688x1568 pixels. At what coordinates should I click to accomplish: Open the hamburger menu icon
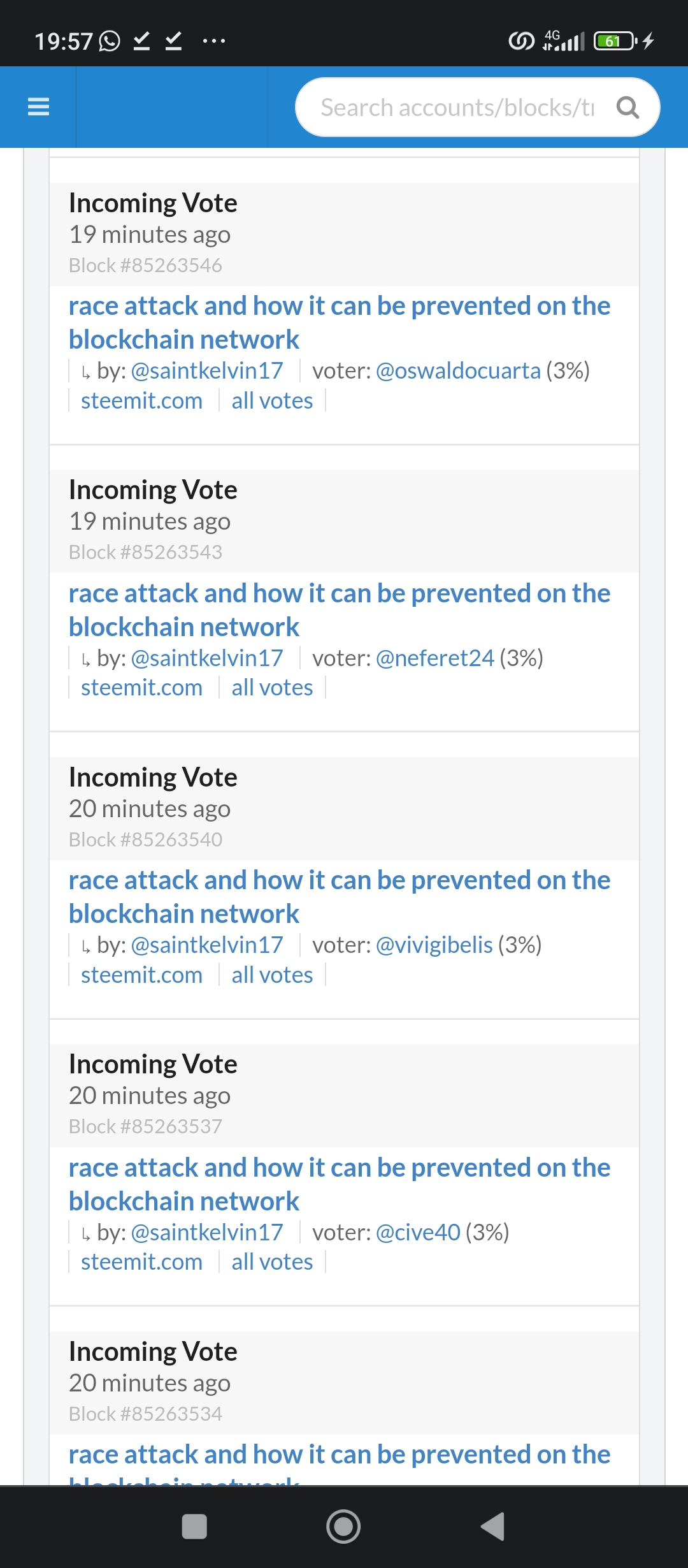click(x=38, y=106)
